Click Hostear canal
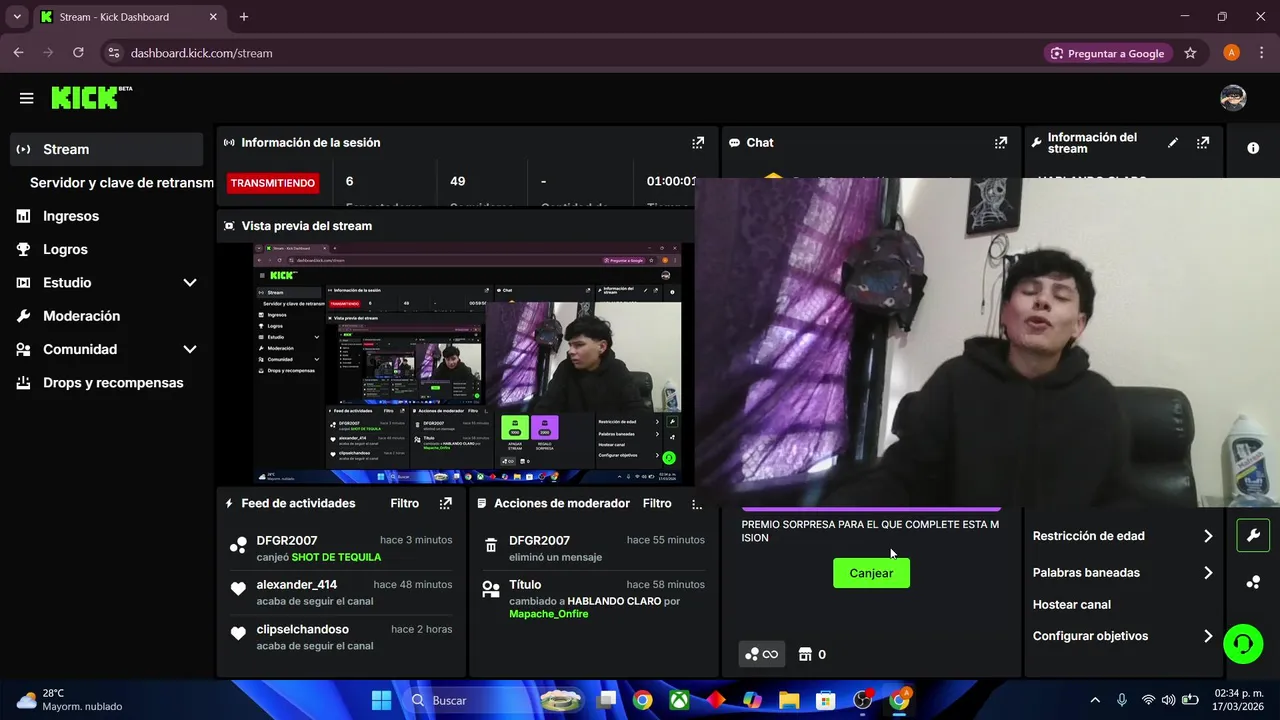Image resolution: width=1280 pixels, height=720 pixels. click(x=1072, y=605)
